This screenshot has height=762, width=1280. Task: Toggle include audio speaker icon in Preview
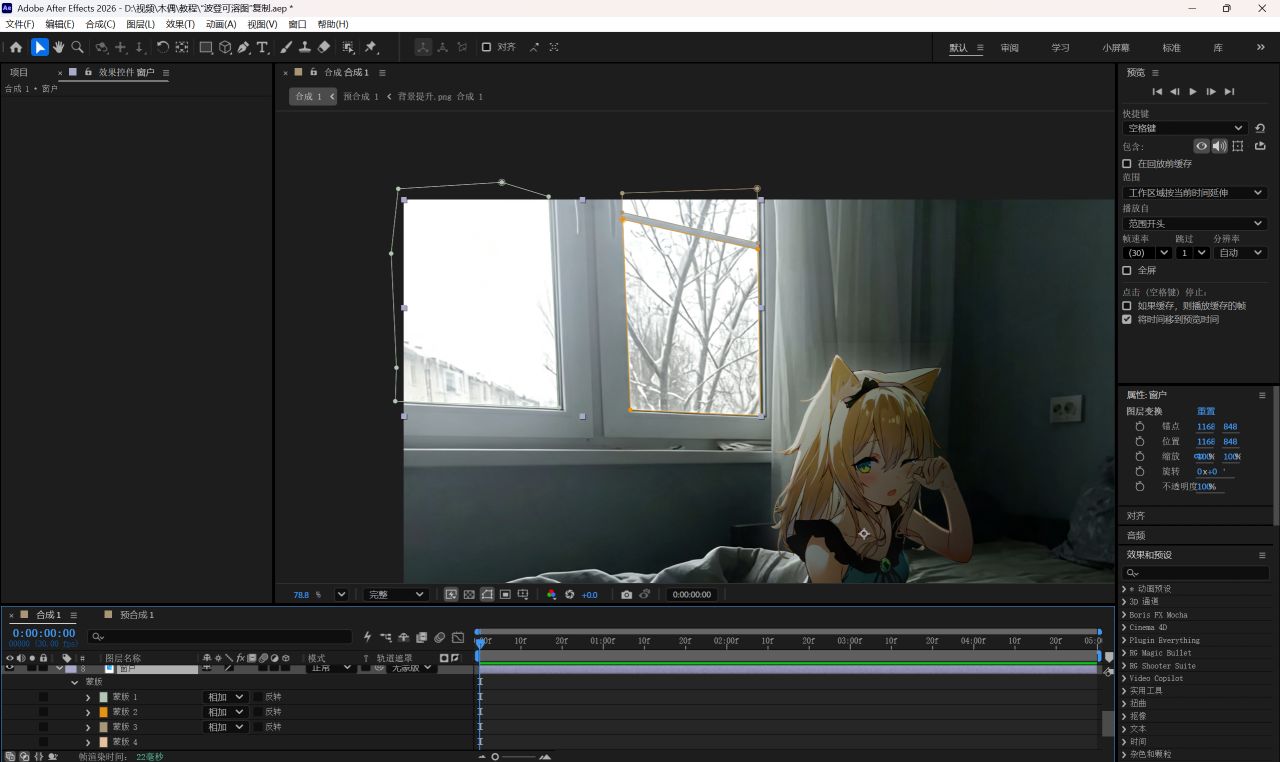click(x=1219, y=146)
